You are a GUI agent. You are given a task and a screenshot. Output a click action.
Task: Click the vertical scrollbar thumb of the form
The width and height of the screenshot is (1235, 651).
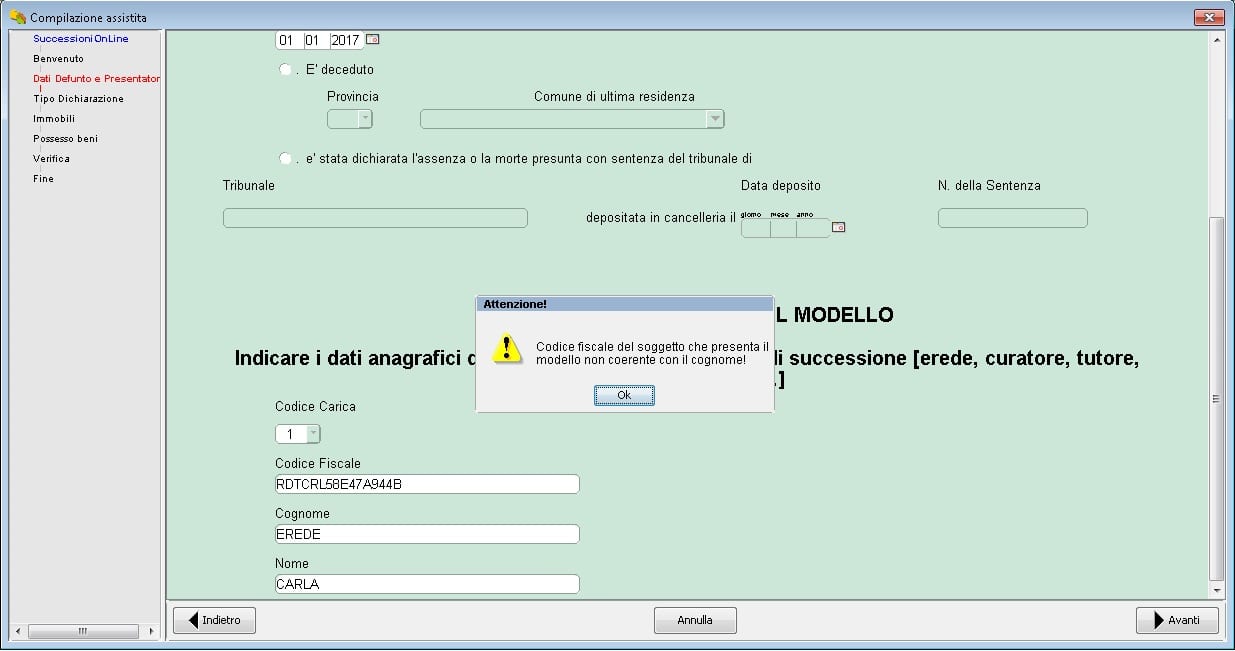click(1216, 398)
